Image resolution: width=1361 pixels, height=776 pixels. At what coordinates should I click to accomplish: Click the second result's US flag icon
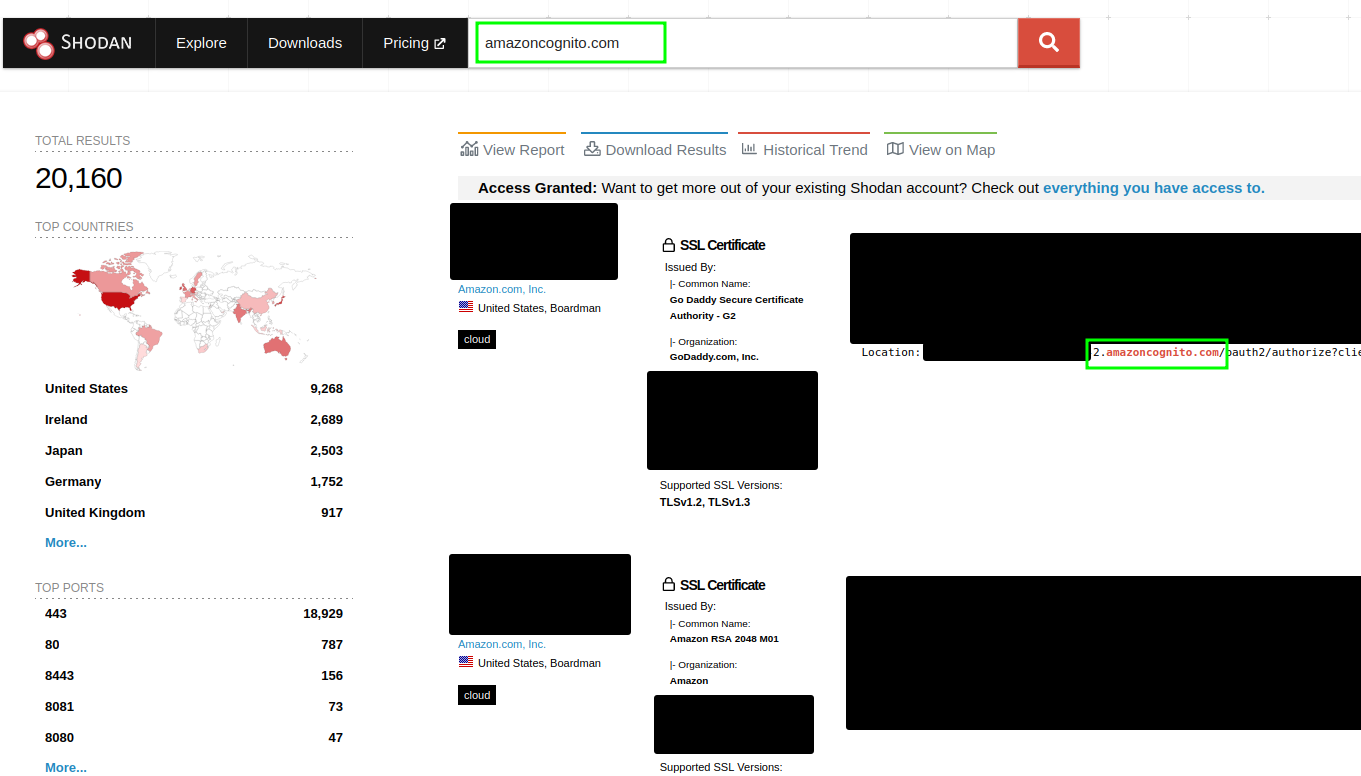click(464, 662)
